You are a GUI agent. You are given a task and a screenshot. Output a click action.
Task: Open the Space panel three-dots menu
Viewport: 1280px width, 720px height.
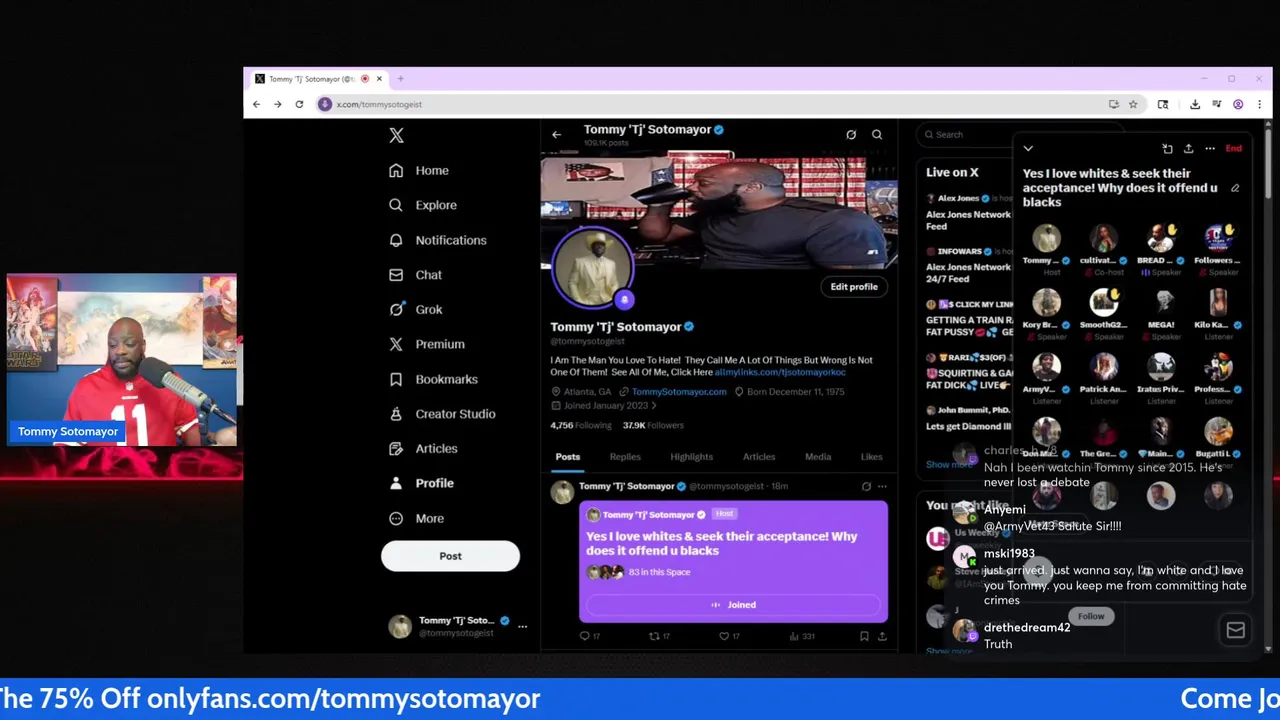click(1210, 148)
